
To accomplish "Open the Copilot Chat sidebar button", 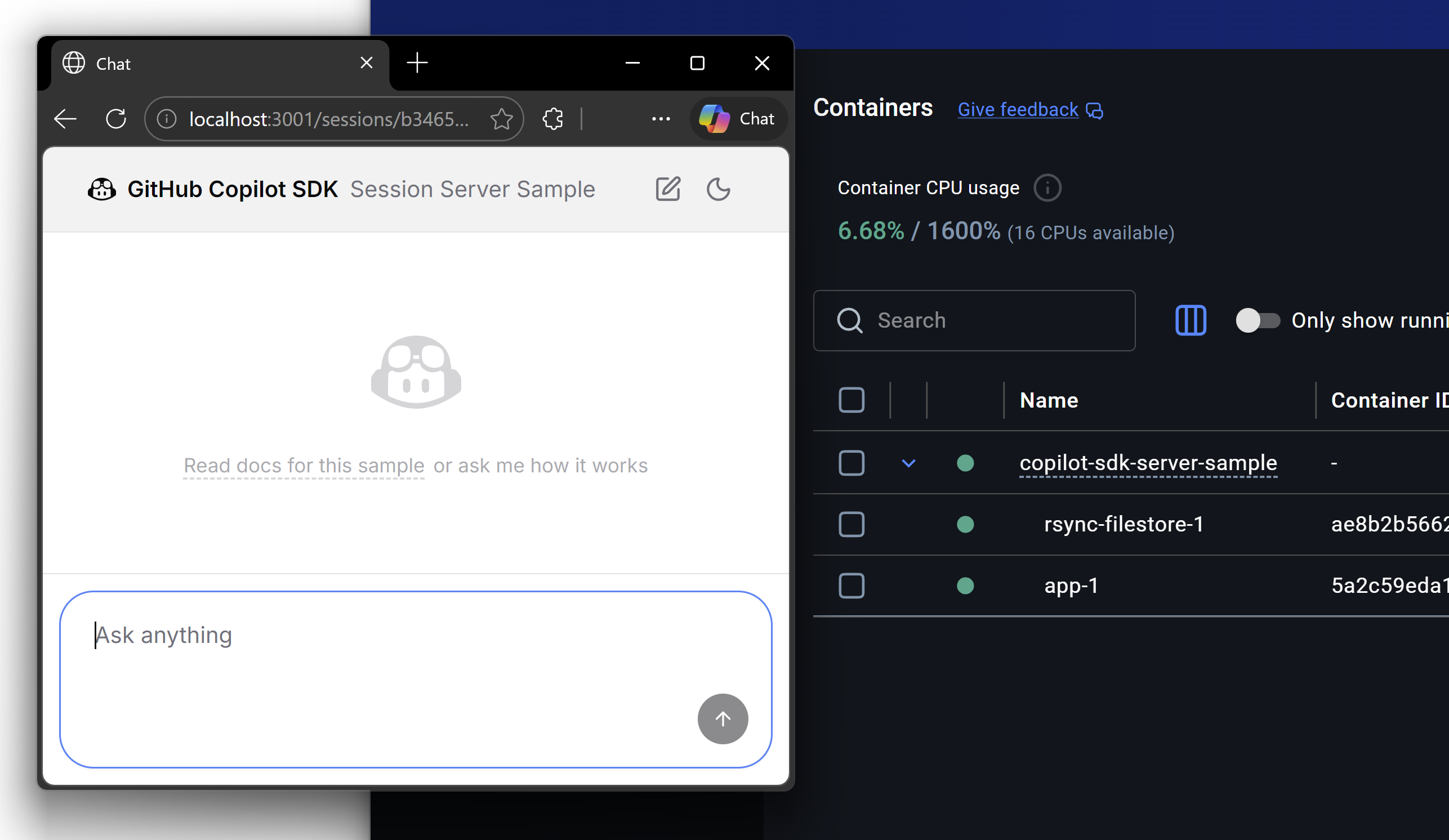I will point(738,119).
